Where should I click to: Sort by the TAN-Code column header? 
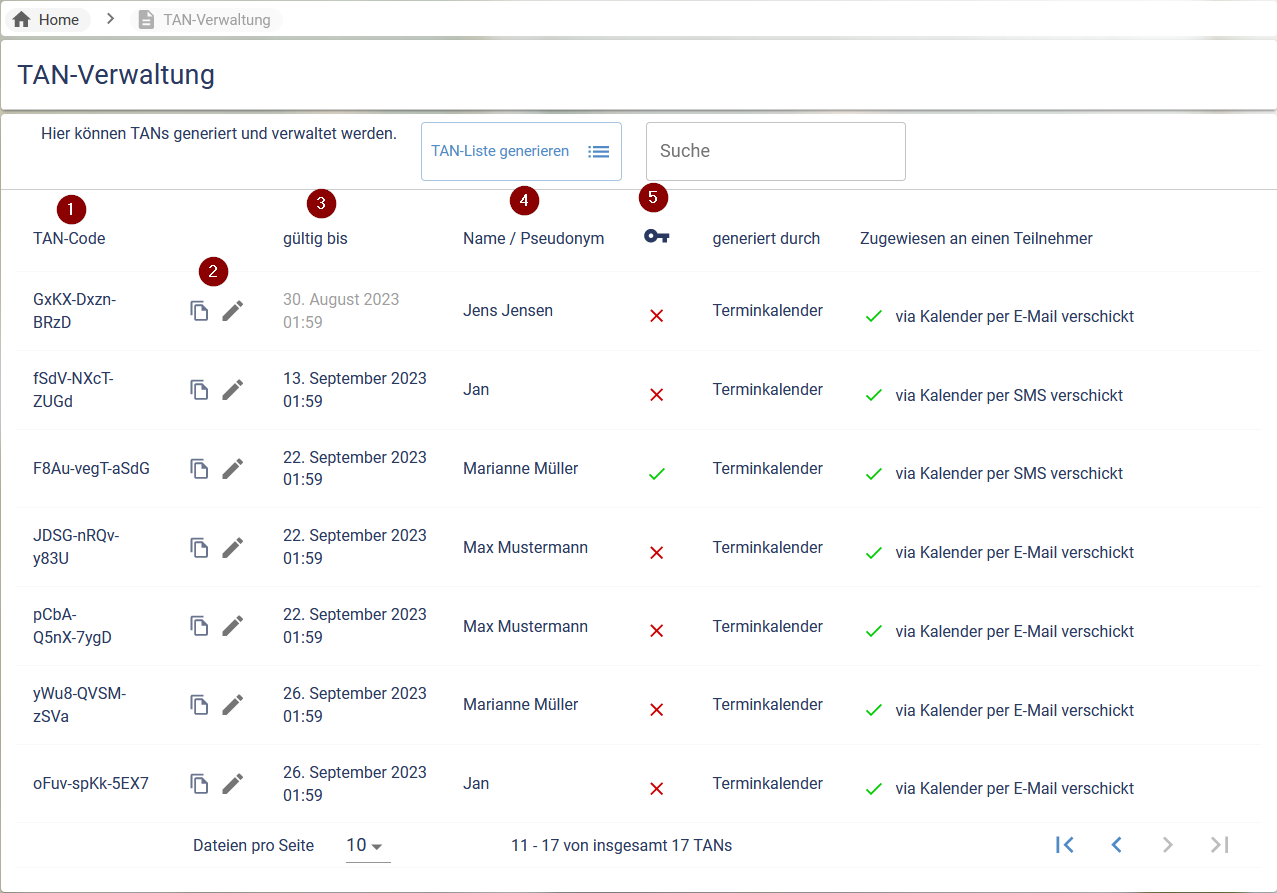coord(69,239)
